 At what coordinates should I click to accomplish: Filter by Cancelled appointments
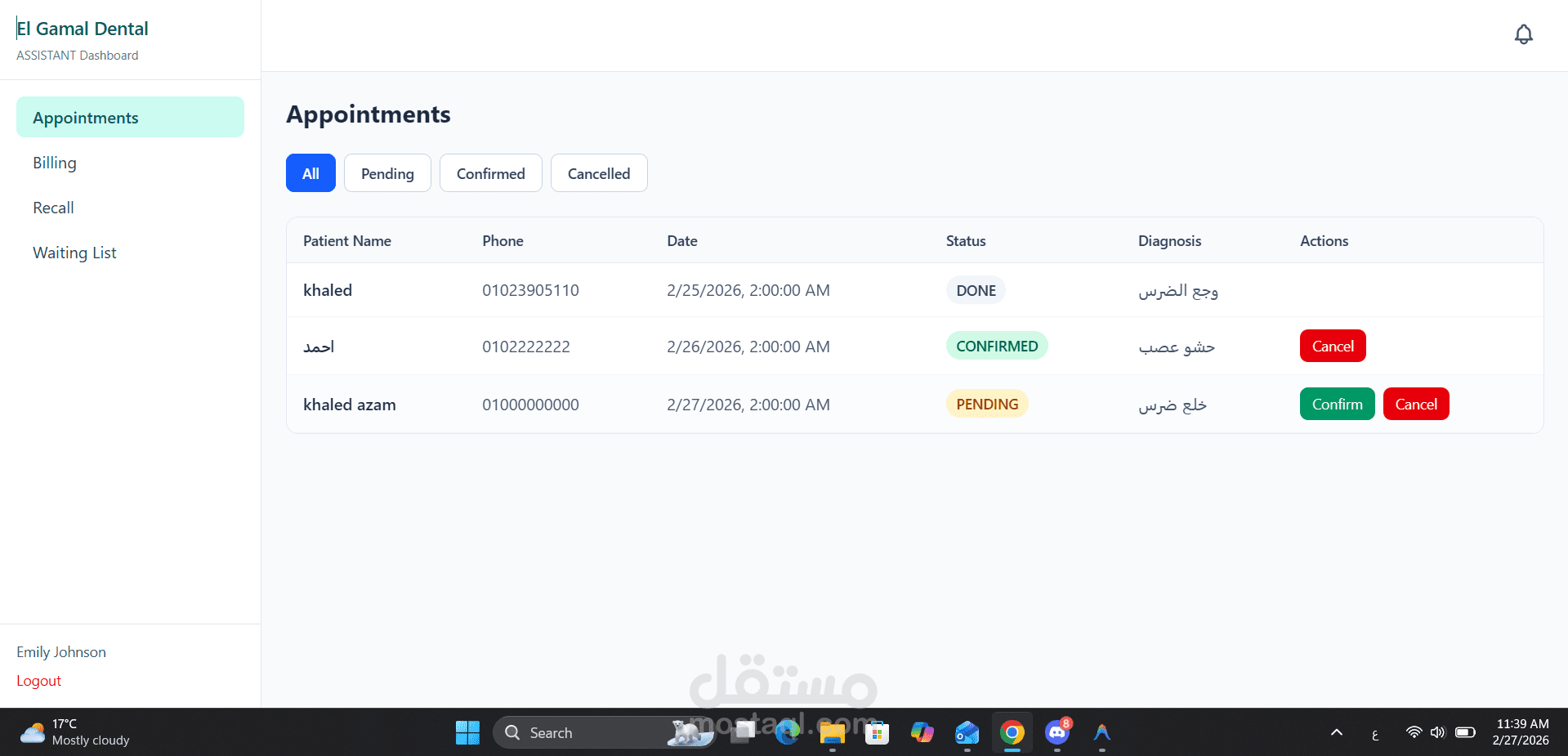point(599,173)
